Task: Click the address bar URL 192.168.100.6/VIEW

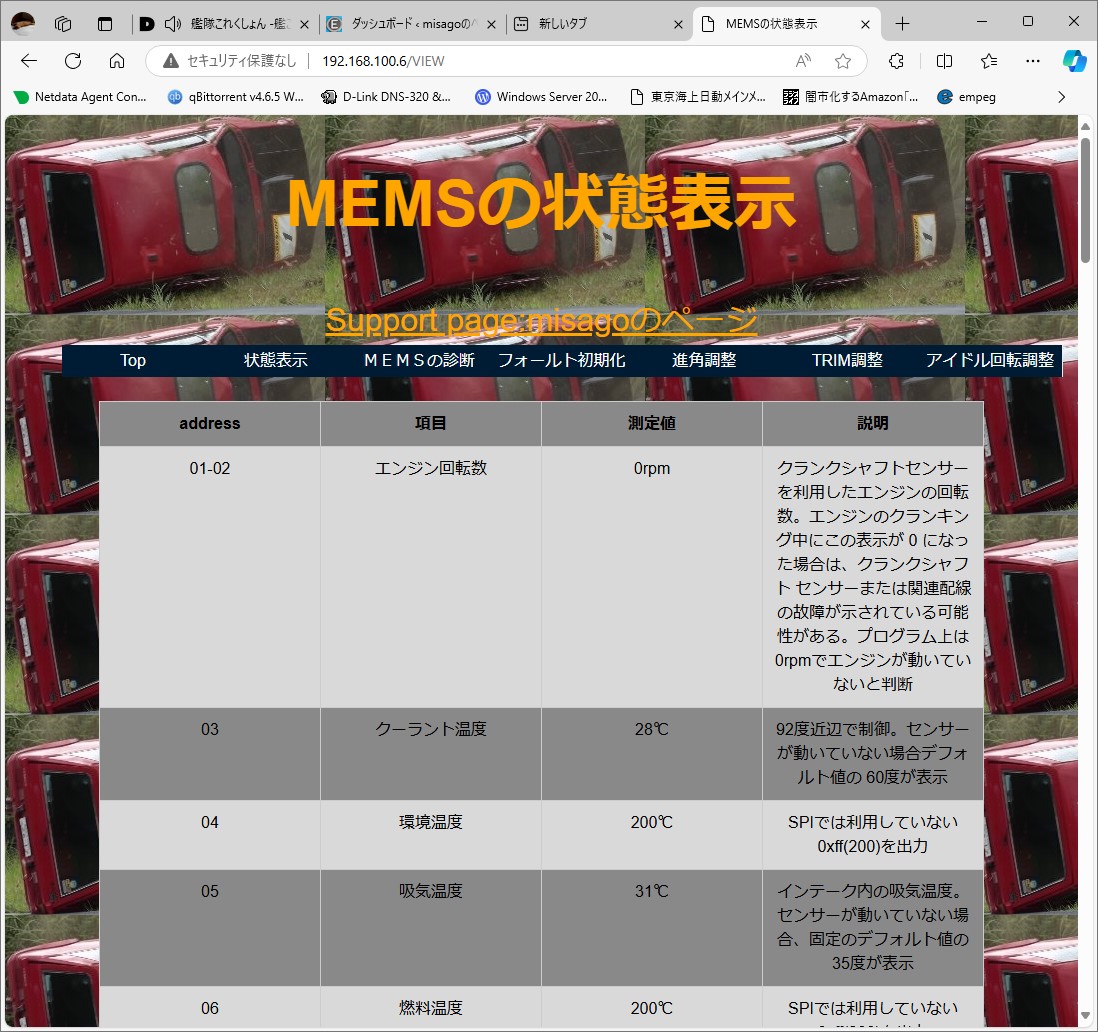Action: [x=383, y=61]
